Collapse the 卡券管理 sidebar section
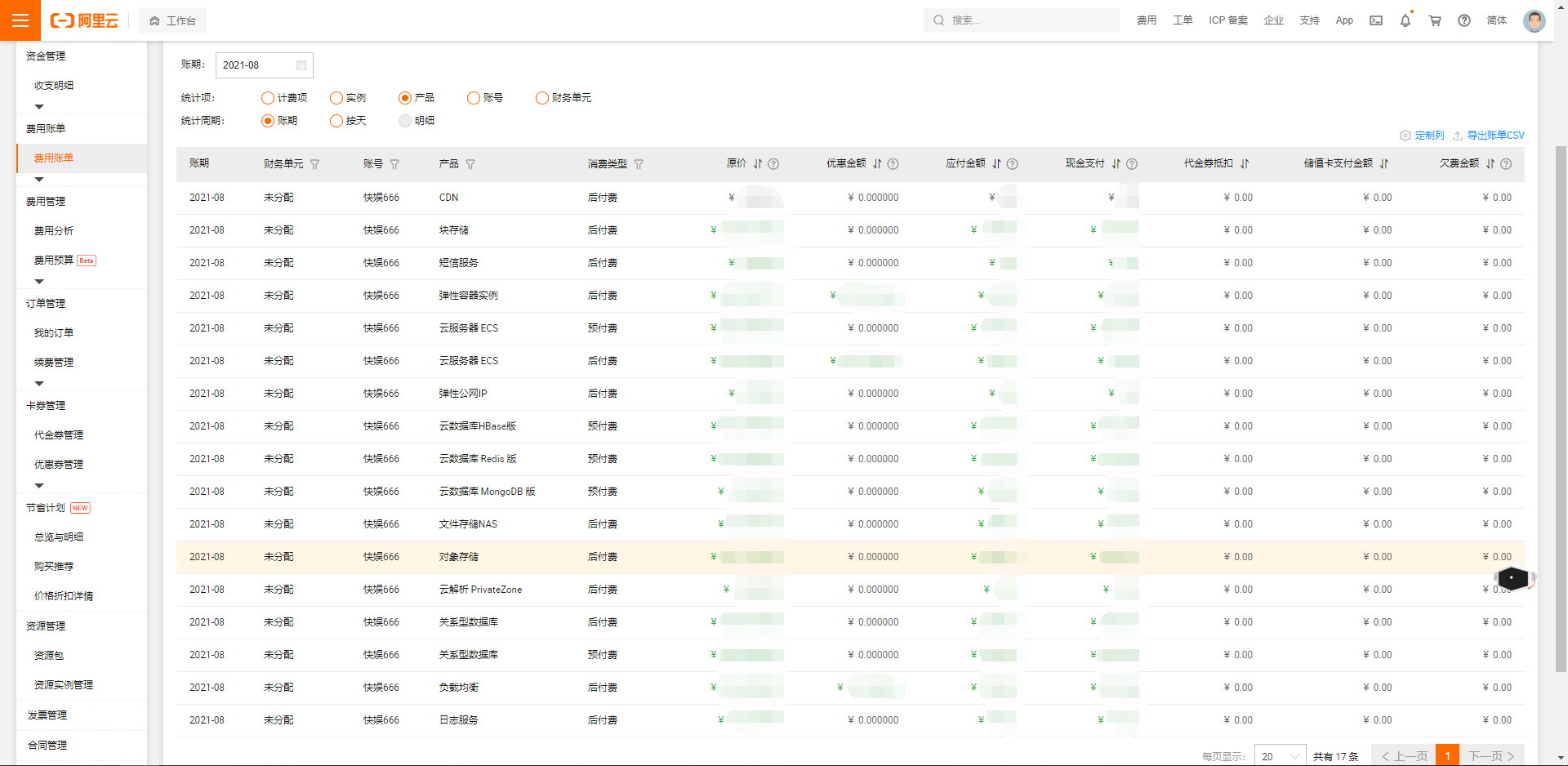The image size is (1568, 766). coord(39,486)
